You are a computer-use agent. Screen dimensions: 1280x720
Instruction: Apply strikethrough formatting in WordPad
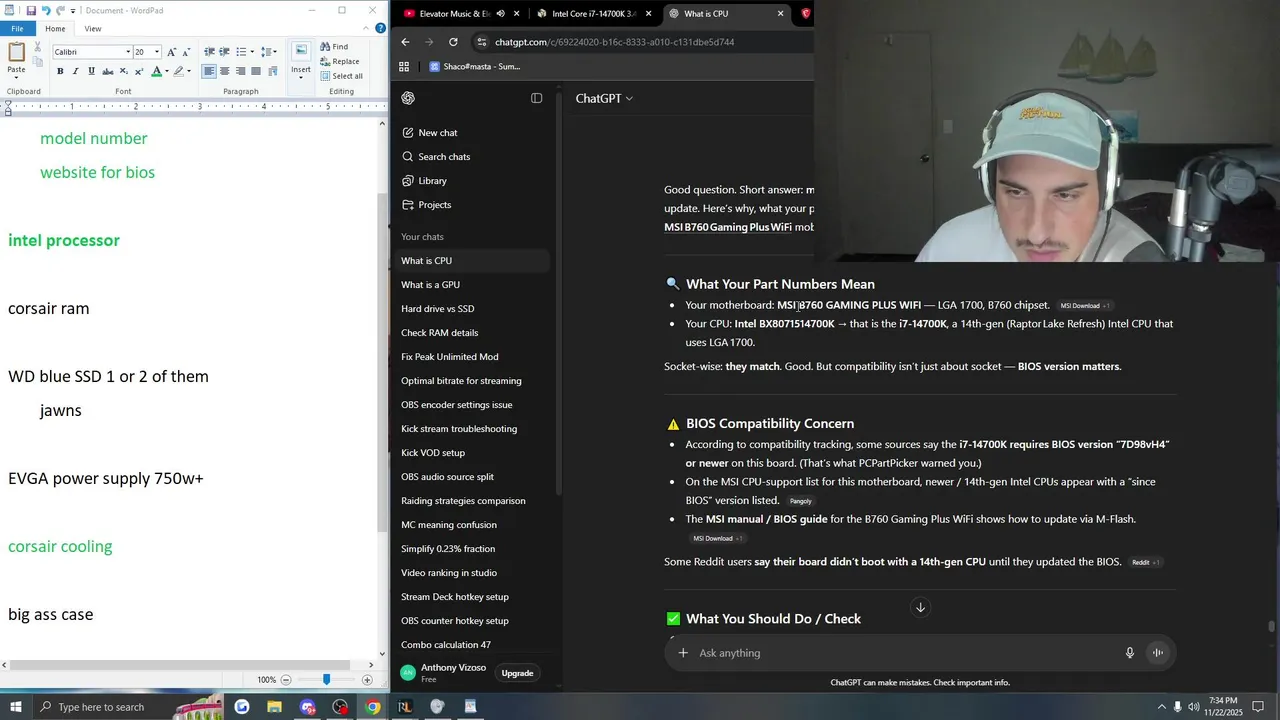(x=108, y=71)
